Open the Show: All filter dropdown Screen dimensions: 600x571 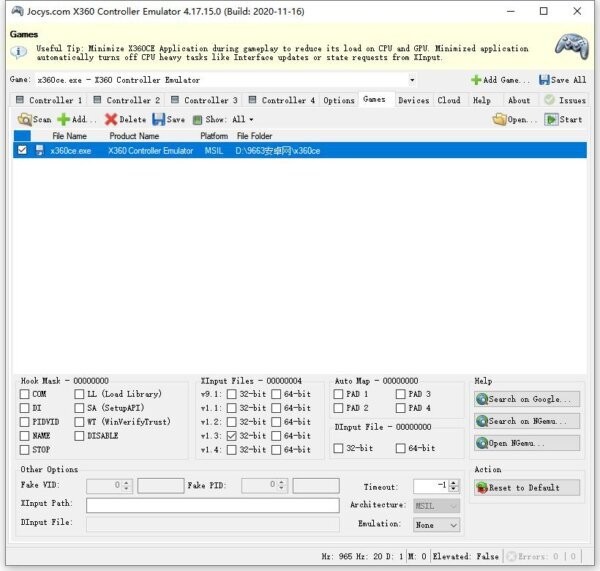point(243,119)
